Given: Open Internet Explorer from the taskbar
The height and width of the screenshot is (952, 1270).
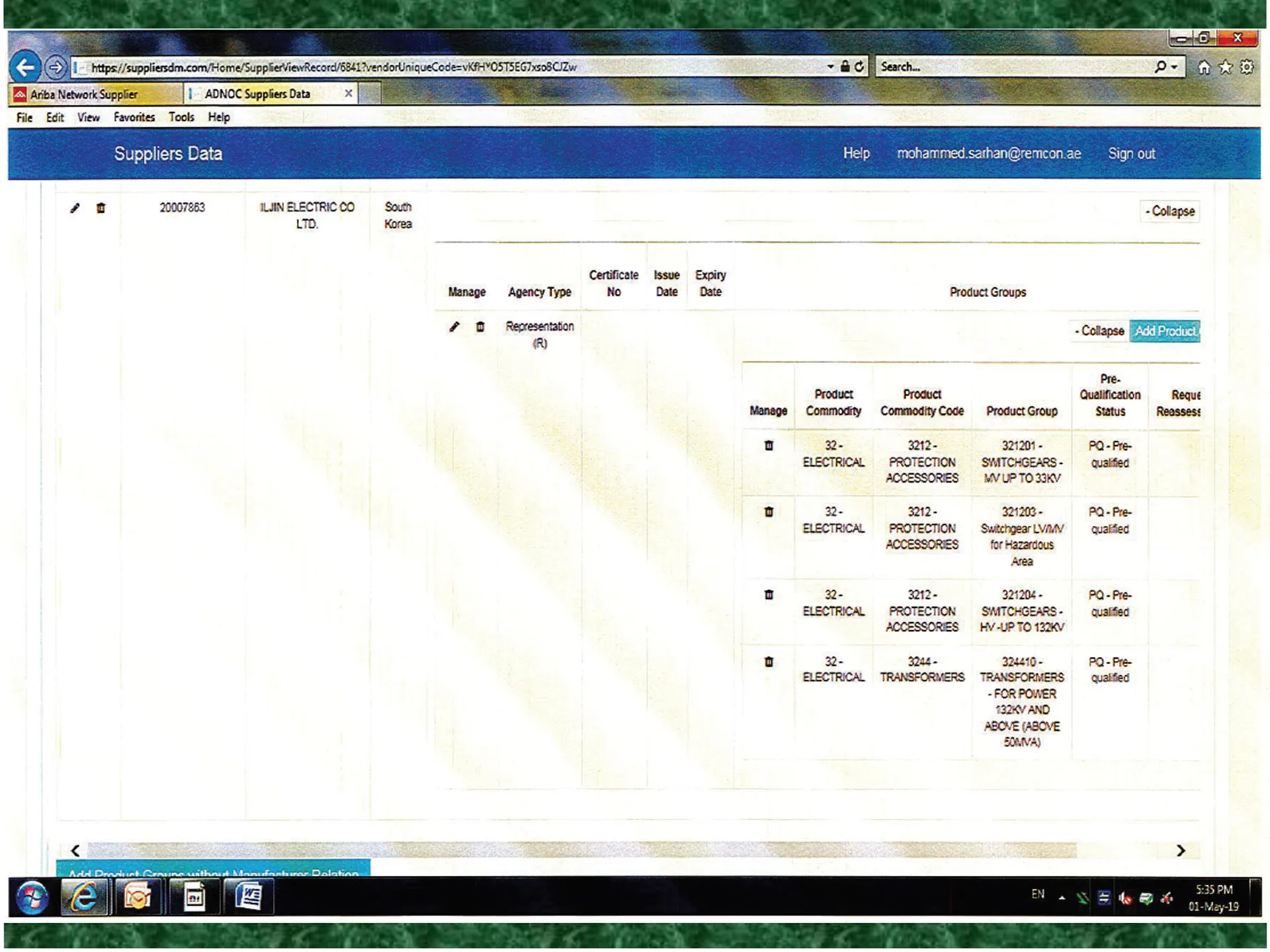Looking at the screenshot, I should (x=84, y=897).
